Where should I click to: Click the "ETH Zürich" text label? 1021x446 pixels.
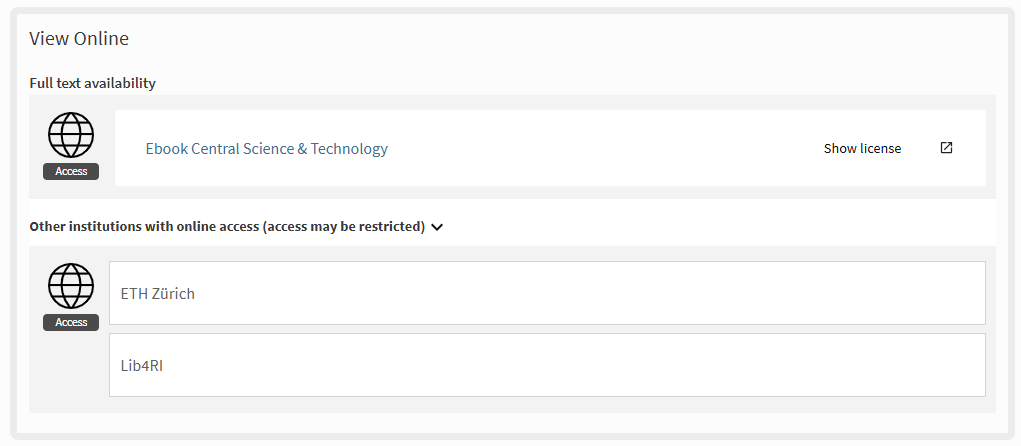tap(158, 294)
